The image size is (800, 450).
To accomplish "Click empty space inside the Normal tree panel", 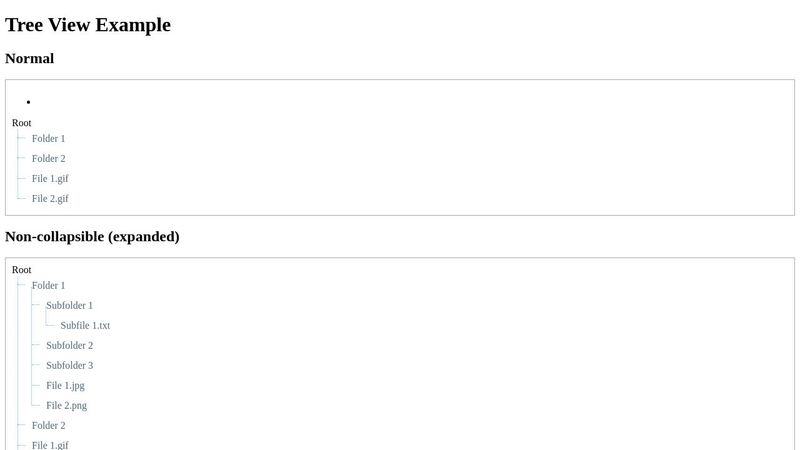I will click(x=434, y=153).
